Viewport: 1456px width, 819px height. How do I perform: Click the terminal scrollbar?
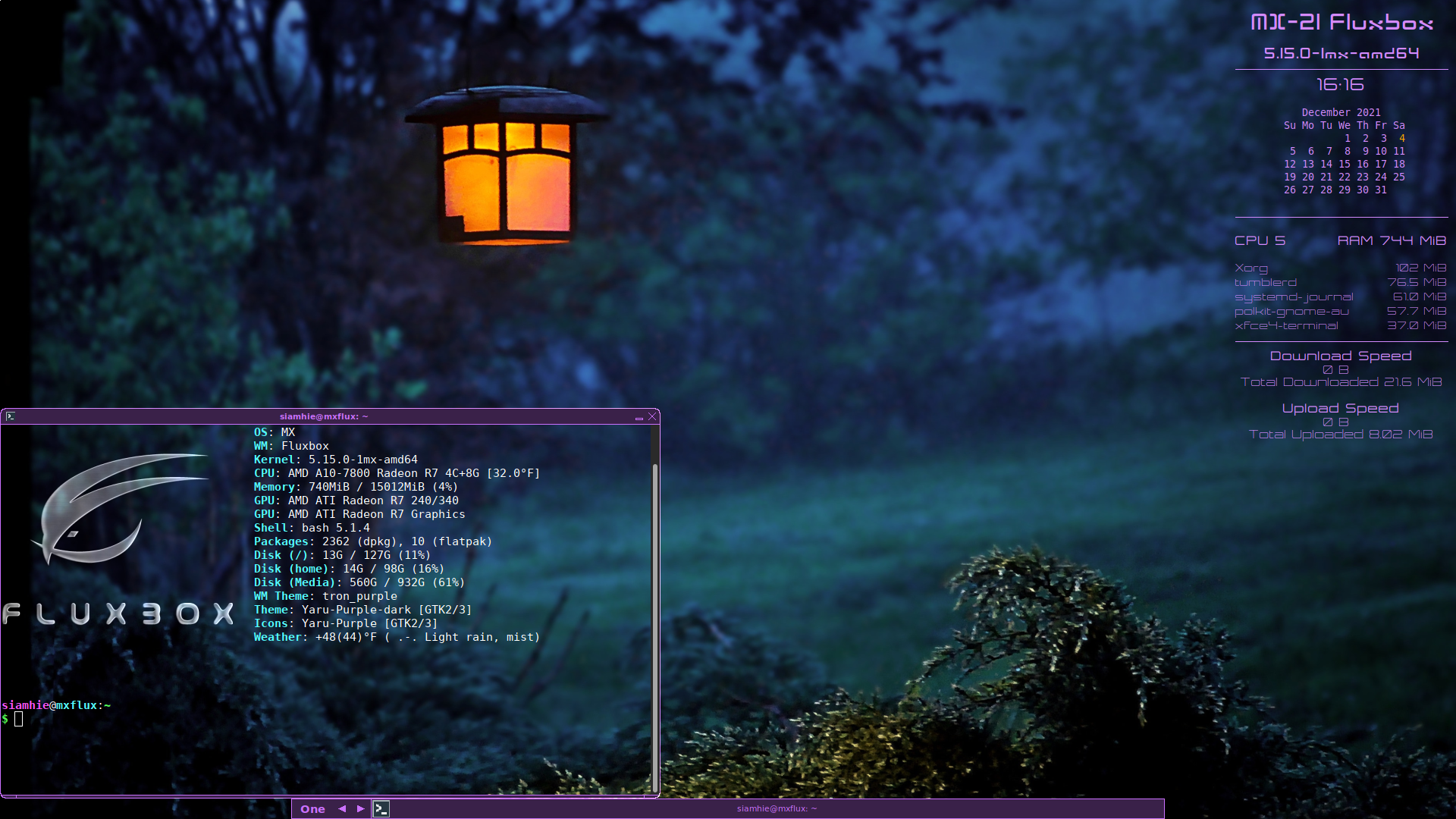point(654,626)
